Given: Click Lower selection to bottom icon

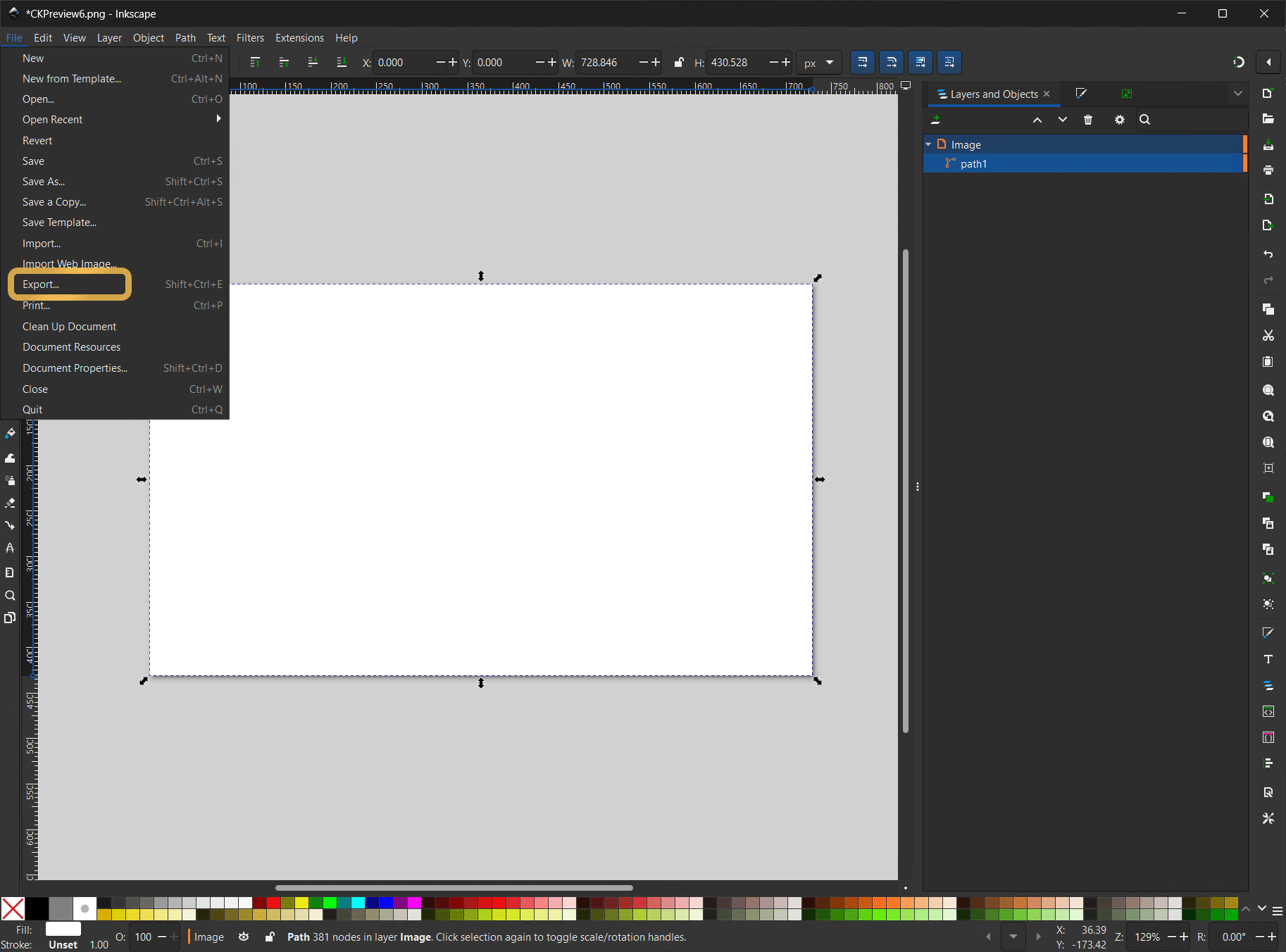Looking at the screenshot, I should click(342, 63).
